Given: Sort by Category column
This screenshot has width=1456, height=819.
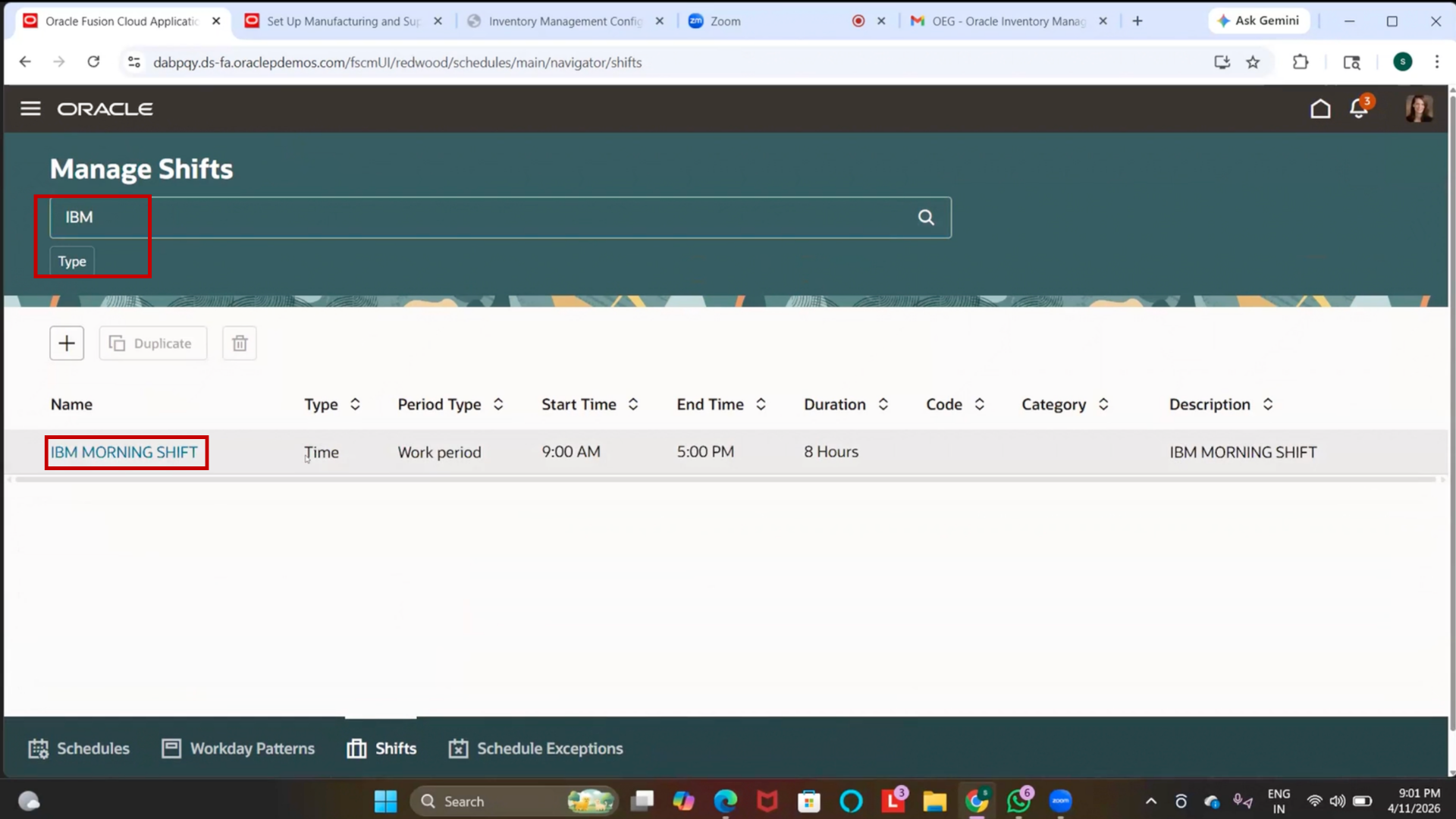Looking at the screenshot, I should [1103, 404].
